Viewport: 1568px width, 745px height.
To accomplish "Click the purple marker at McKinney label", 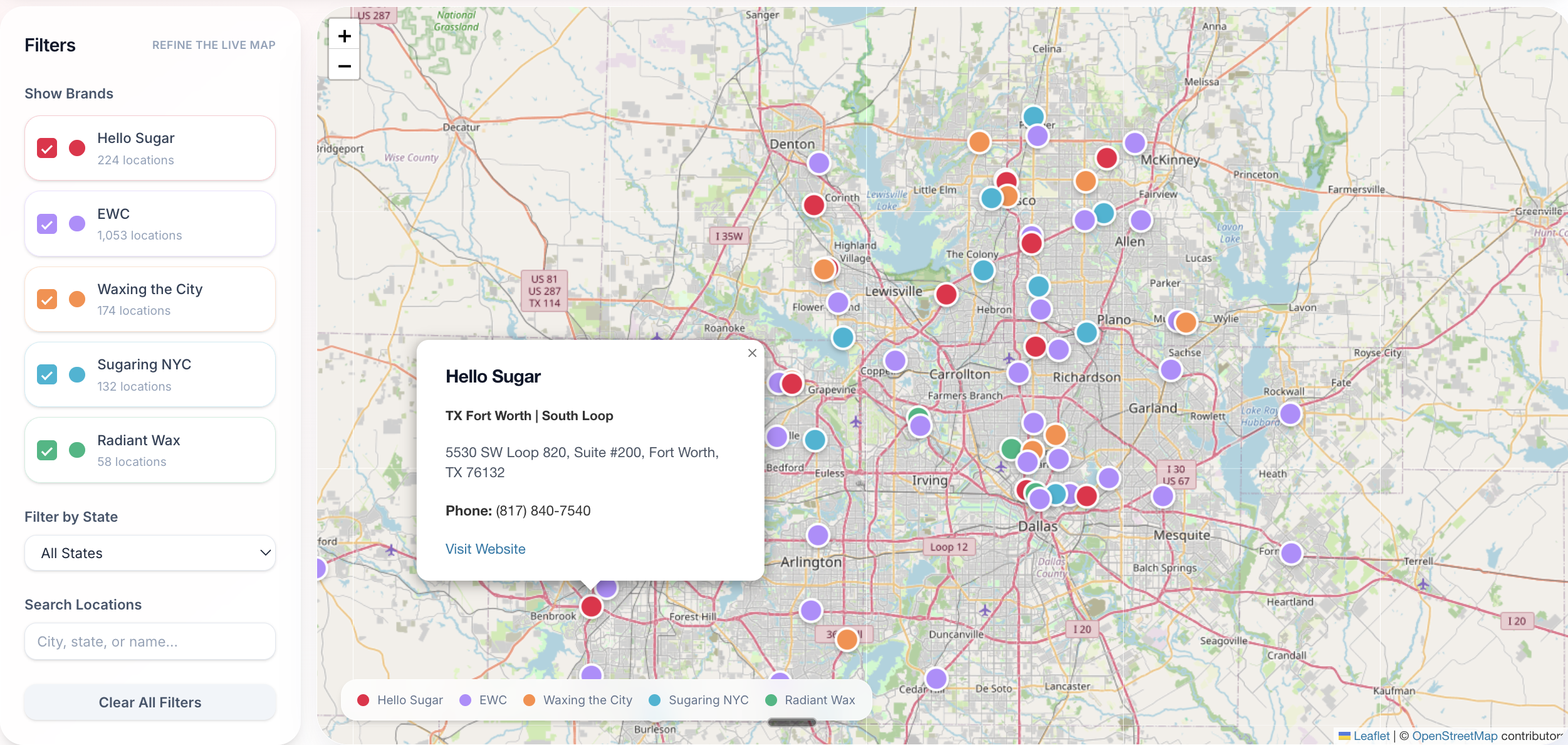I will [1134, 143].
